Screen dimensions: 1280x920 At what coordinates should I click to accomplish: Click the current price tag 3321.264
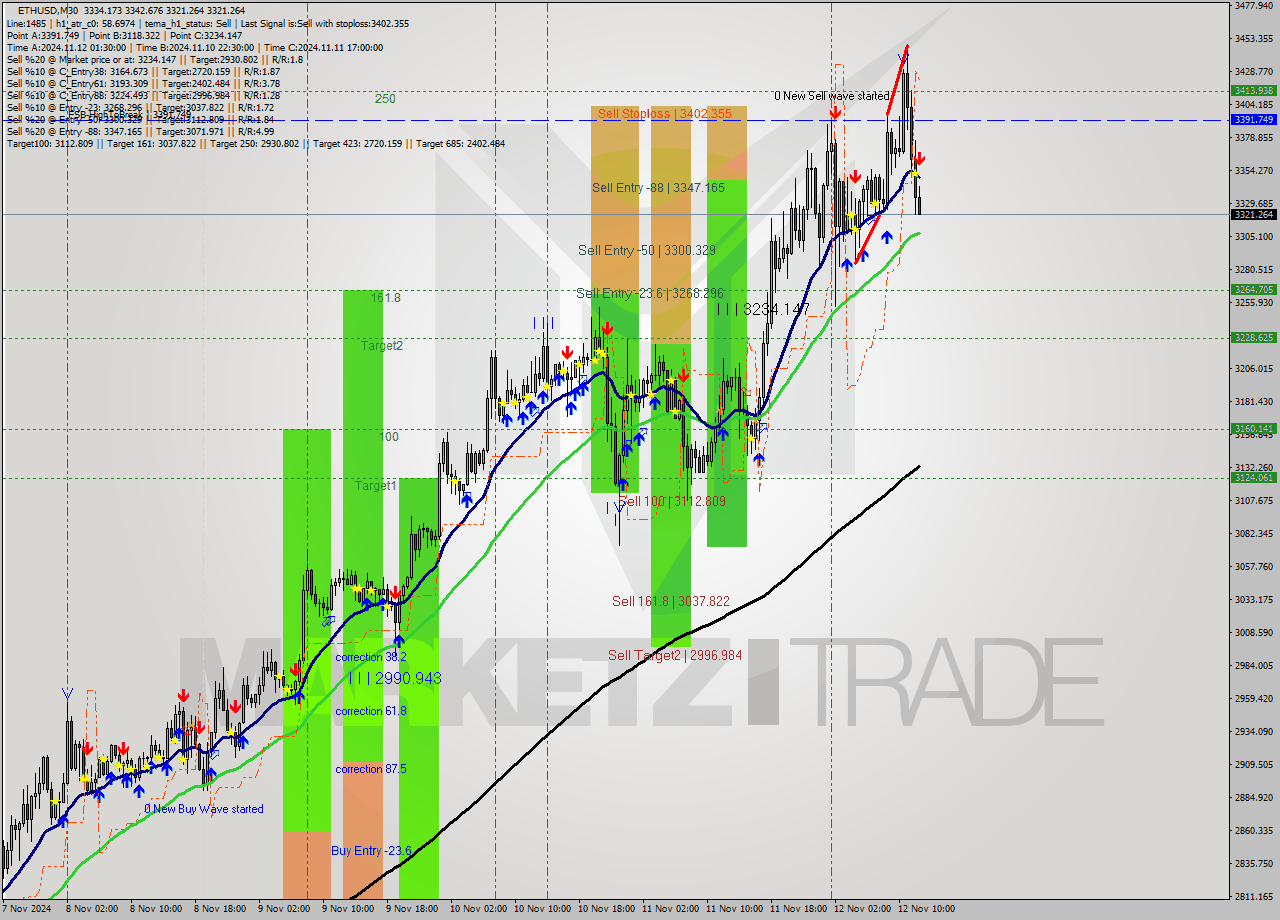1253,214
